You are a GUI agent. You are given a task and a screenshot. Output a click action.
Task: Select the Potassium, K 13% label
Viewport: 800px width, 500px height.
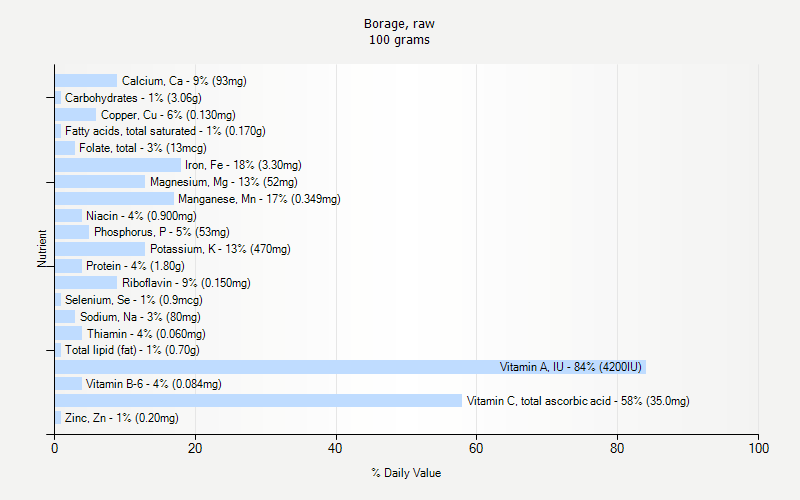coord(220,249)
